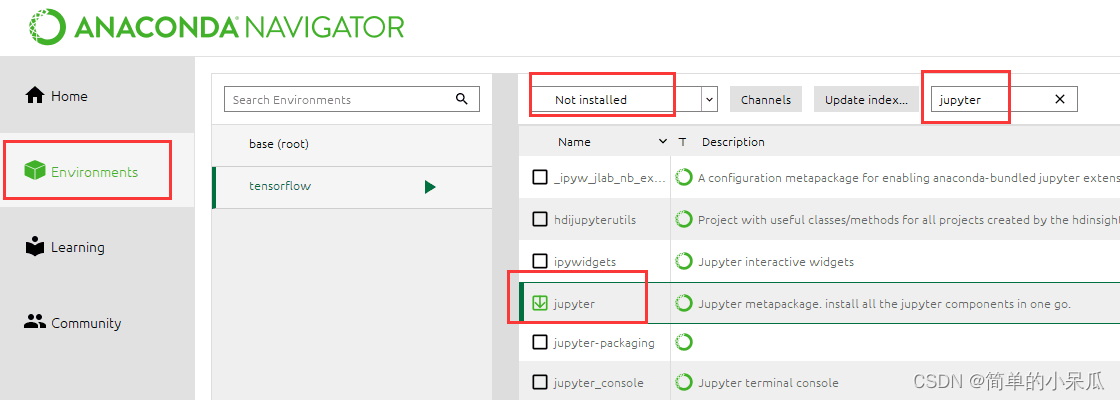Click the jupyter-packaging row type icon
Screen dimensions: 1120x400
pos(684,342)
